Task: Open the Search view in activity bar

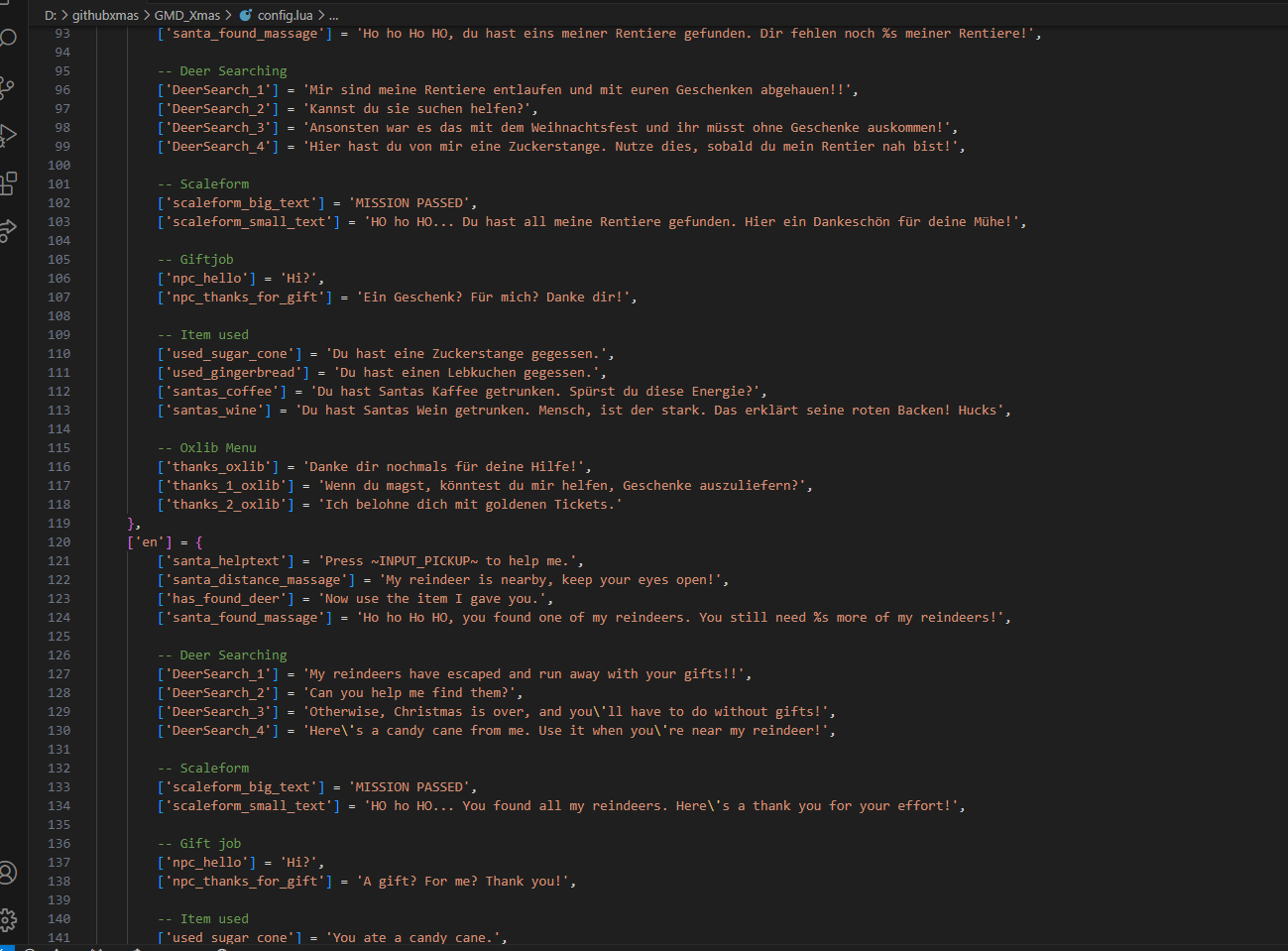Action: (8, 39)
